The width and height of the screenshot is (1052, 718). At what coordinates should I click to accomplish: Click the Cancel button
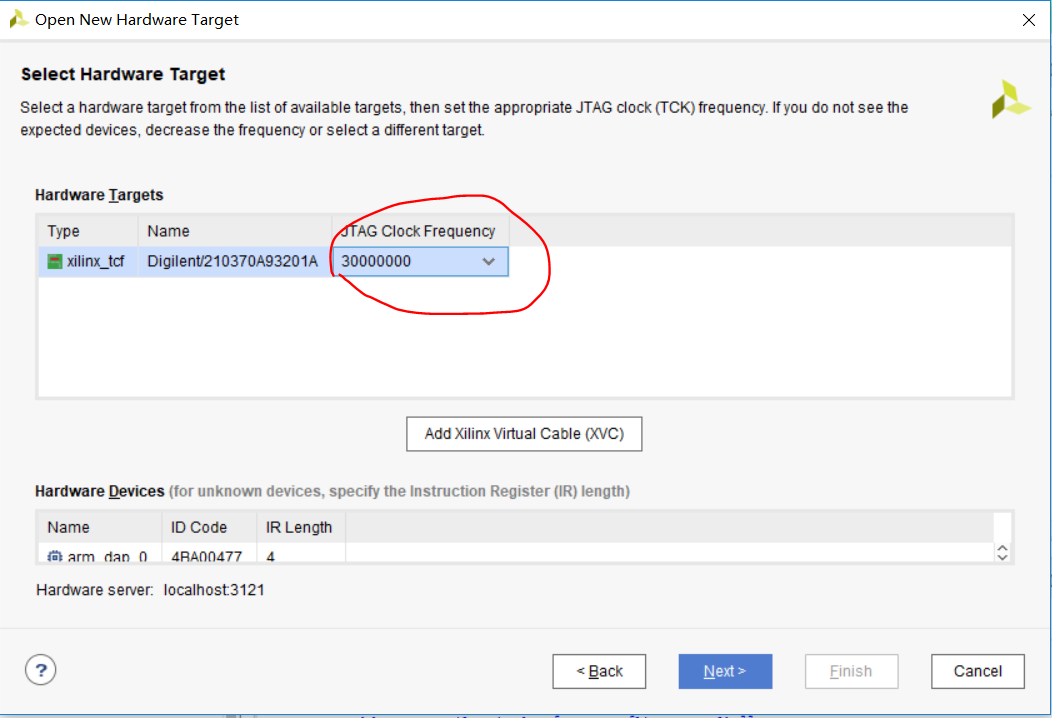pos(977,671)
